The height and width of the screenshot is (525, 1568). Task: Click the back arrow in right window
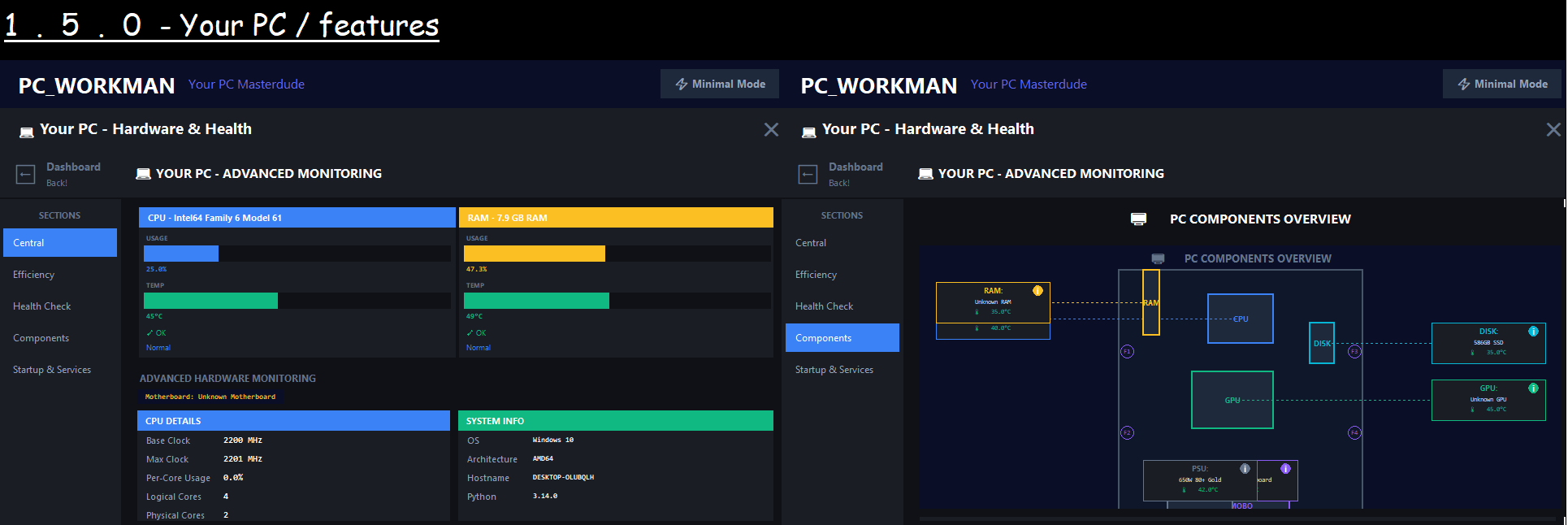coord(808,174)
